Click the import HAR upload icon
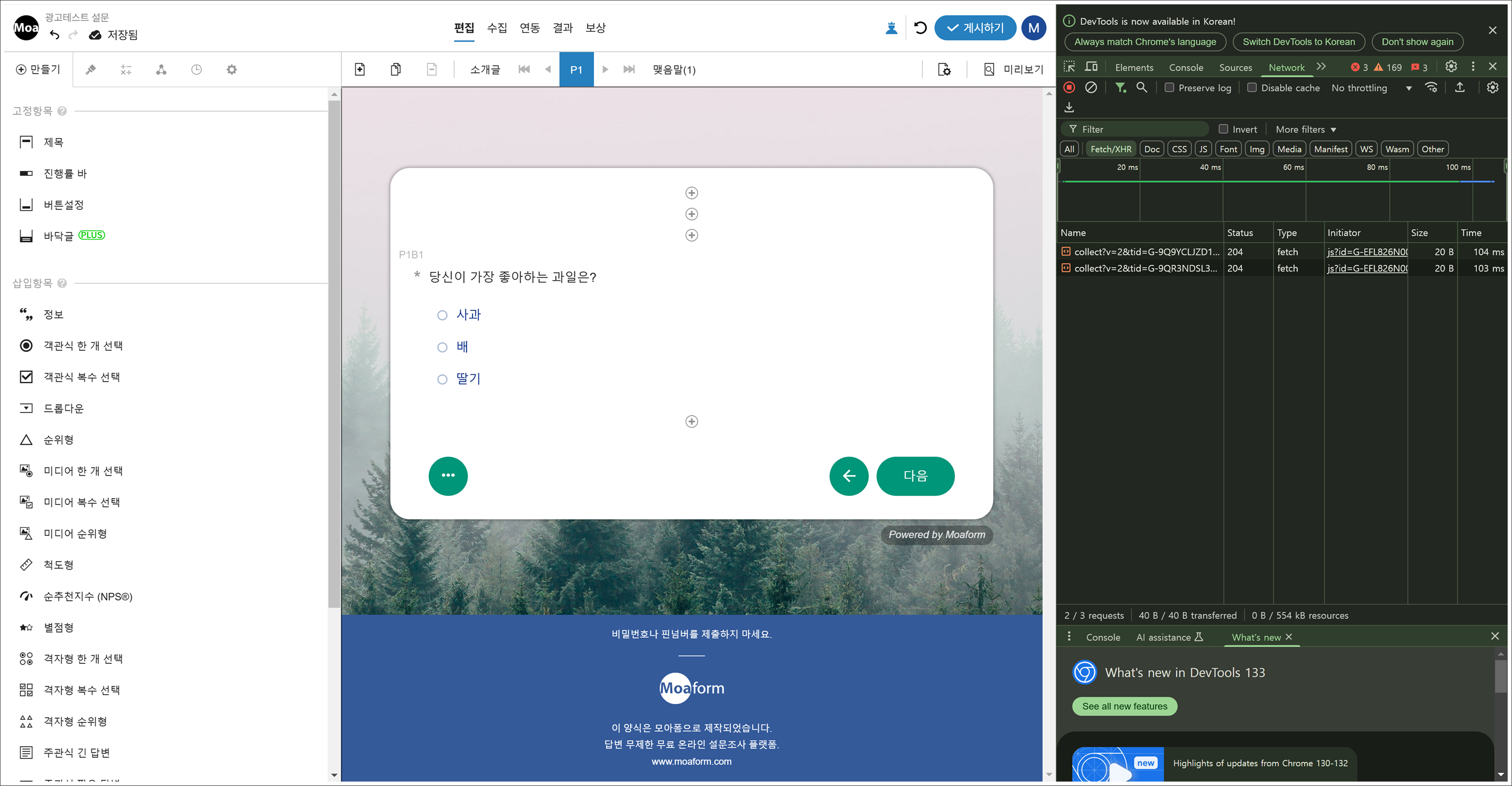The height and width of the screenshot is (786, 1512). tap(1460, 87)
